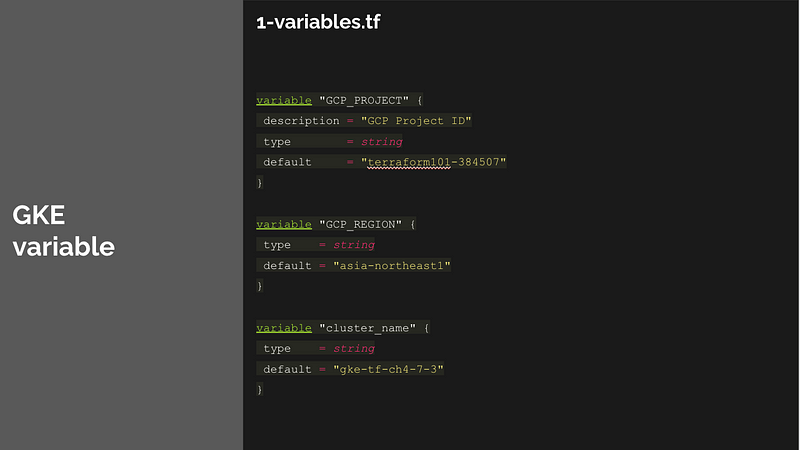Click the variable keyword before cluster_name

(x=284, y=328)
